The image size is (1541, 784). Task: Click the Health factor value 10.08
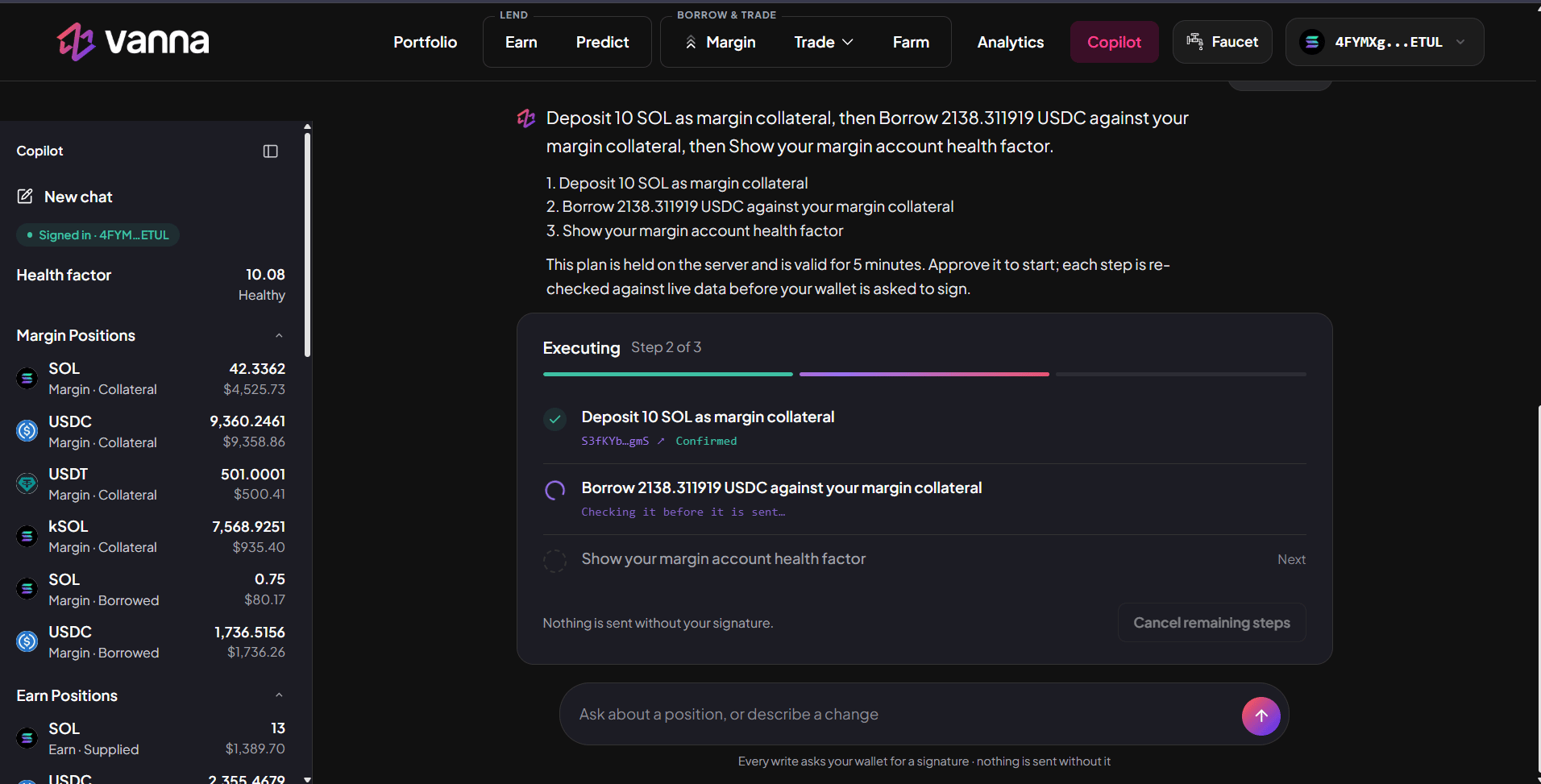coord(265,275)
